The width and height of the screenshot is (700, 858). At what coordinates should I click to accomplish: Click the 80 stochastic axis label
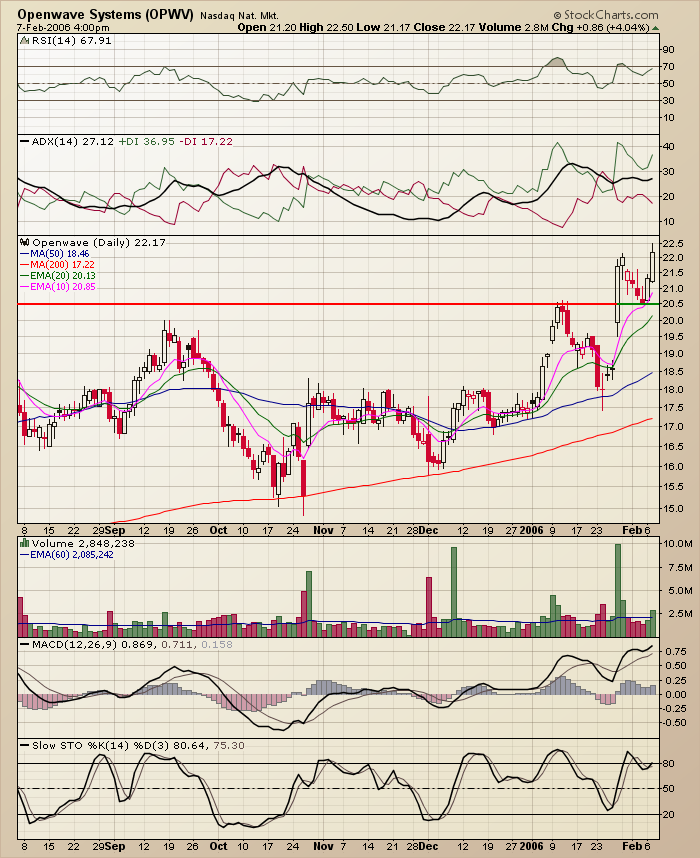point(668,764)
